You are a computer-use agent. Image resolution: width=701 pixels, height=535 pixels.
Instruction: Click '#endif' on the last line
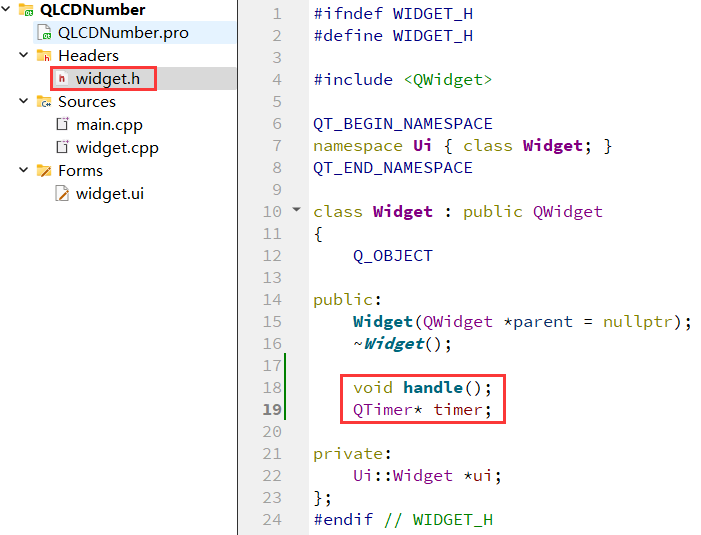(x=343, y=519)
